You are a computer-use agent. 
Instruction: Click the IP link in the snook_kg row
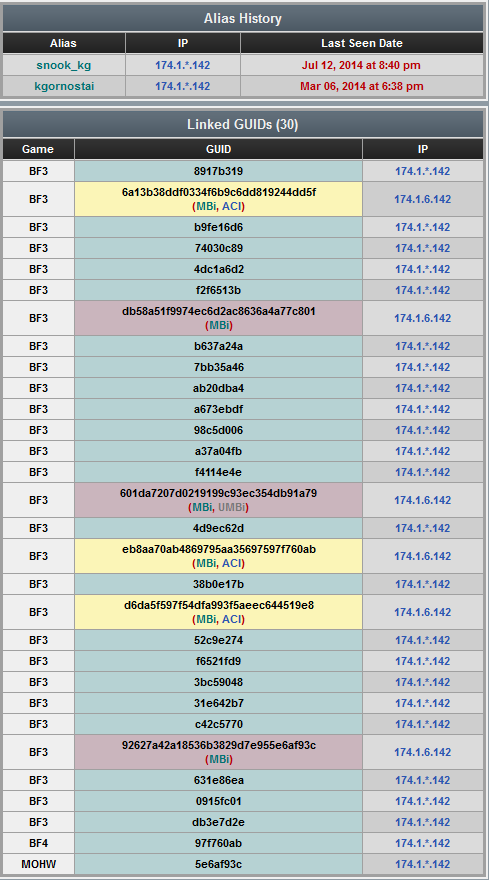pyautogui.click(x=182, y=65)
